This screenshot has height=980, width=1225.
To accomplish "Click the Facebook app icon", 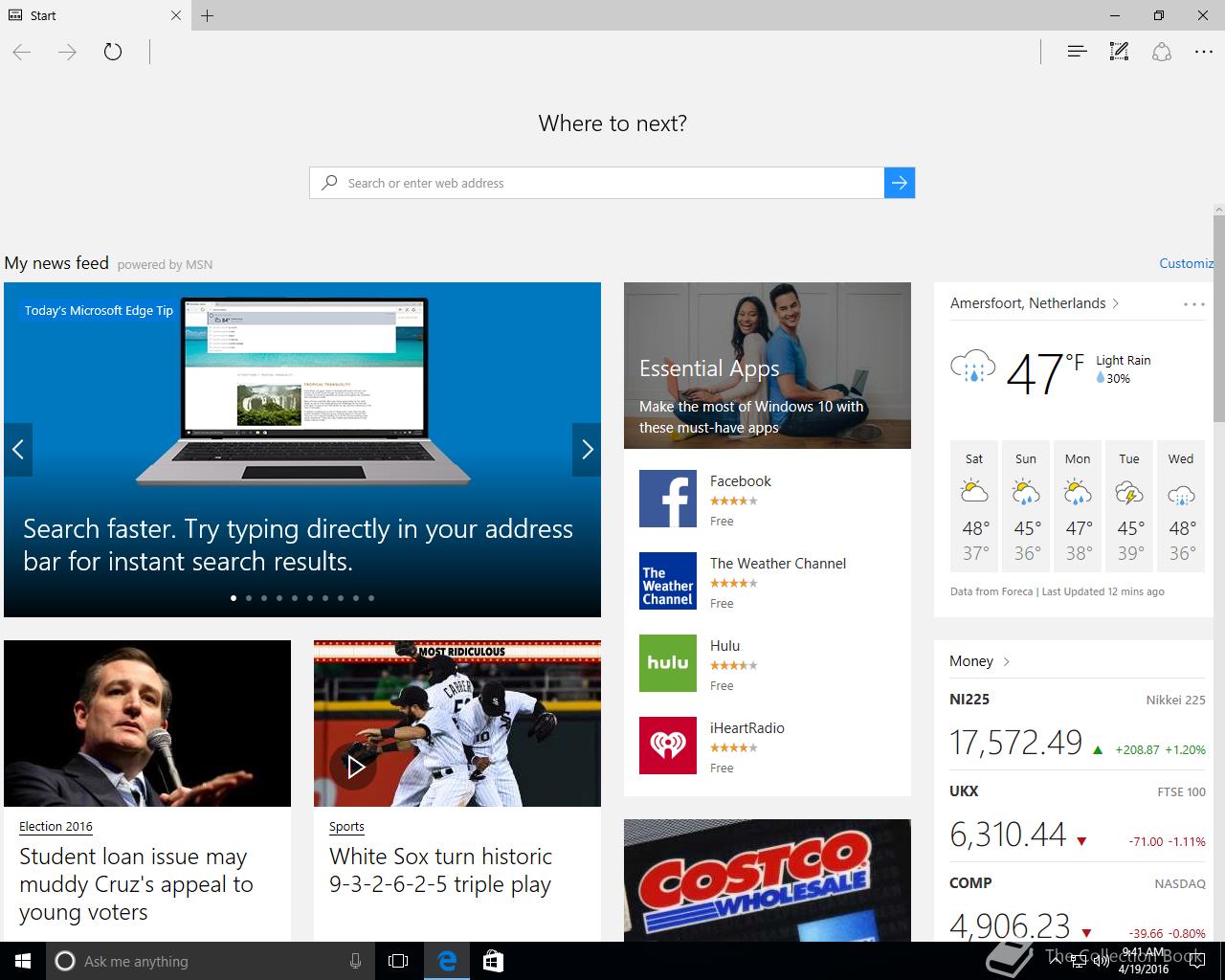I will point(668,499).
